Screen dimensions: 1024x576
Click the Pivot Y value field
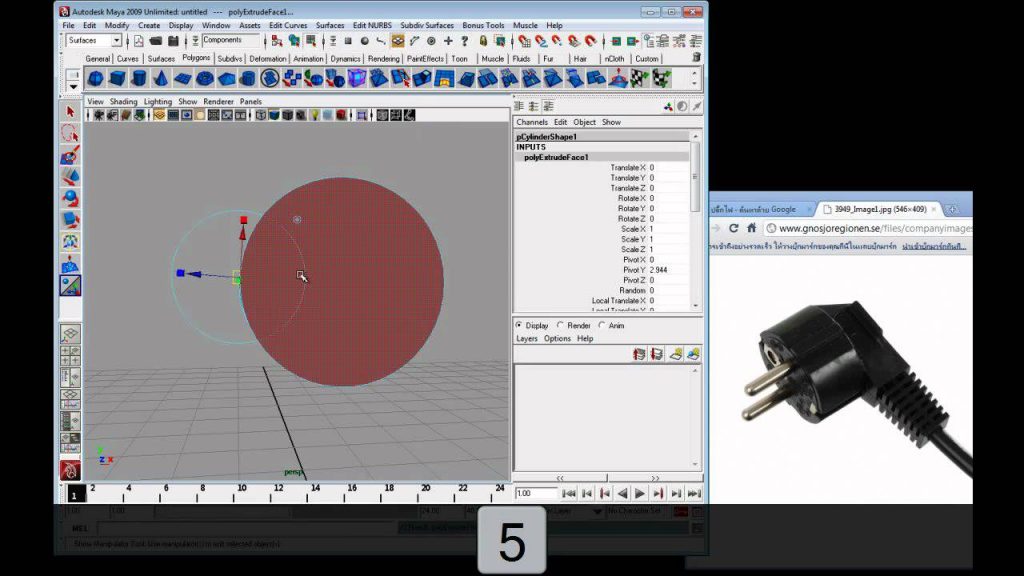667,270
